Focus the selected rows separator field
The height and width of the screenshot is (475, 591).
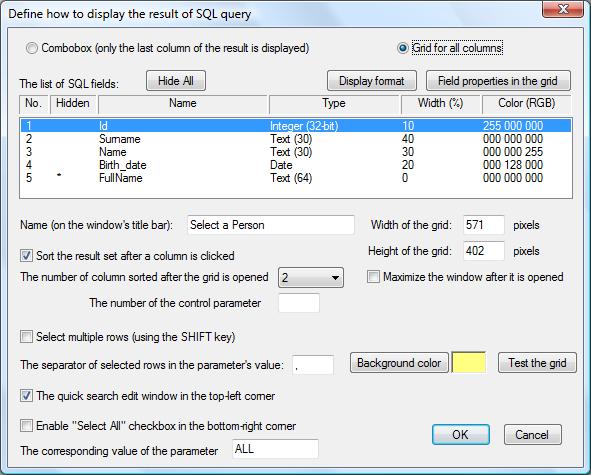313,365
